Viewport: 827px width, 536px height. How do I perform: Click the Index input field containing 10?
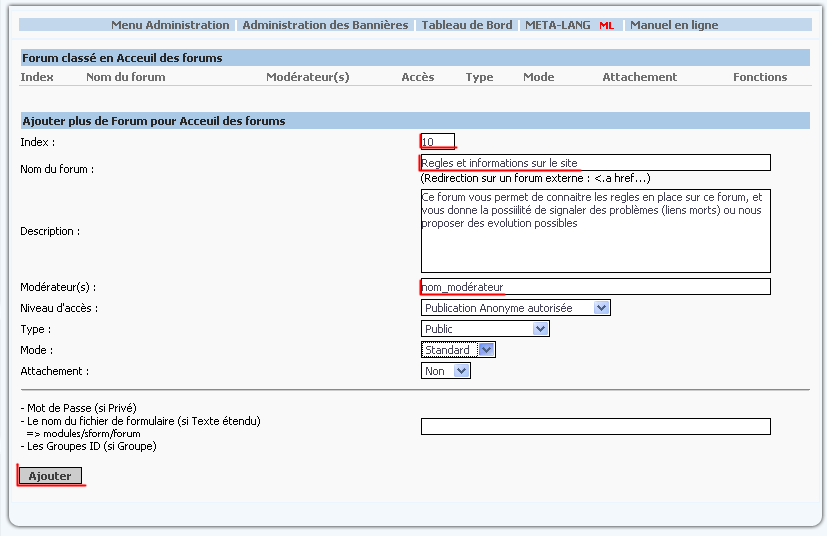[x=438, y=142]
